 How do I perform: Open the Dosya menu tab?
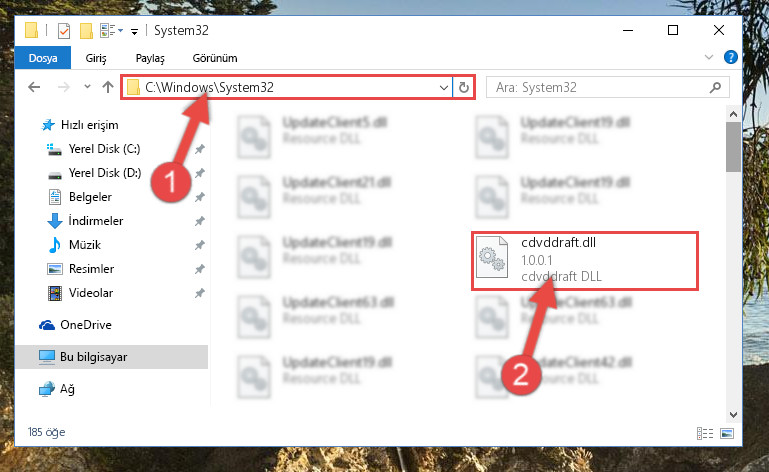click(x=43, y=58)
